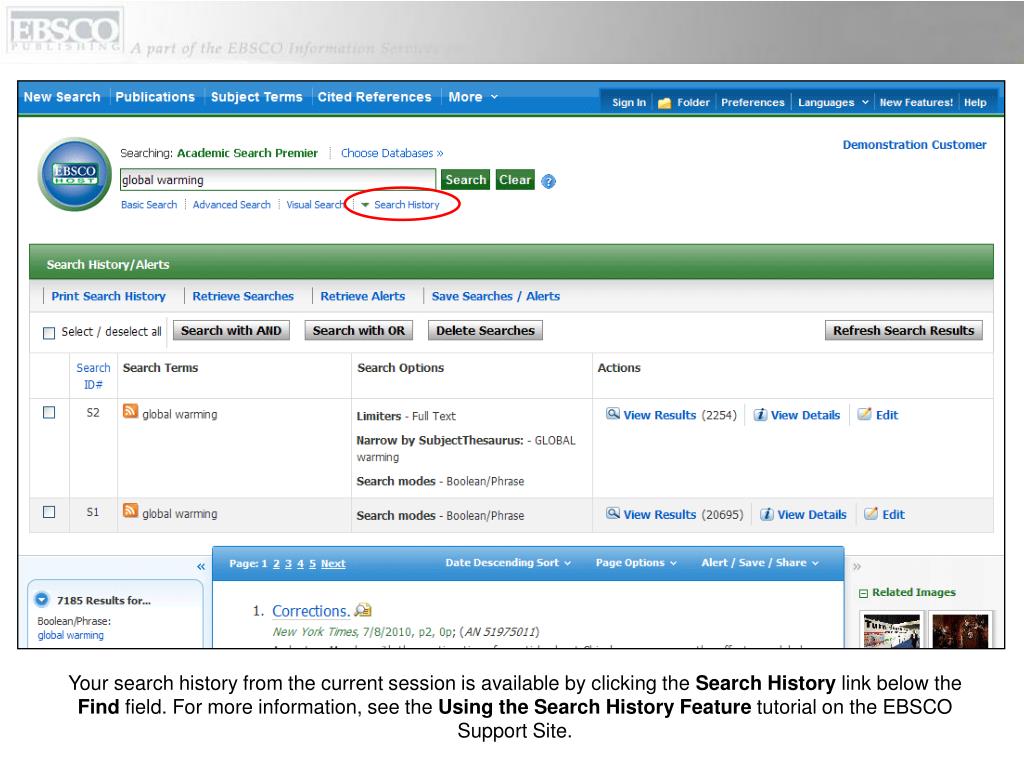Click View Results magnifier icon for S1
This screenshot has height=768, width=1024.
coord(613,513)
